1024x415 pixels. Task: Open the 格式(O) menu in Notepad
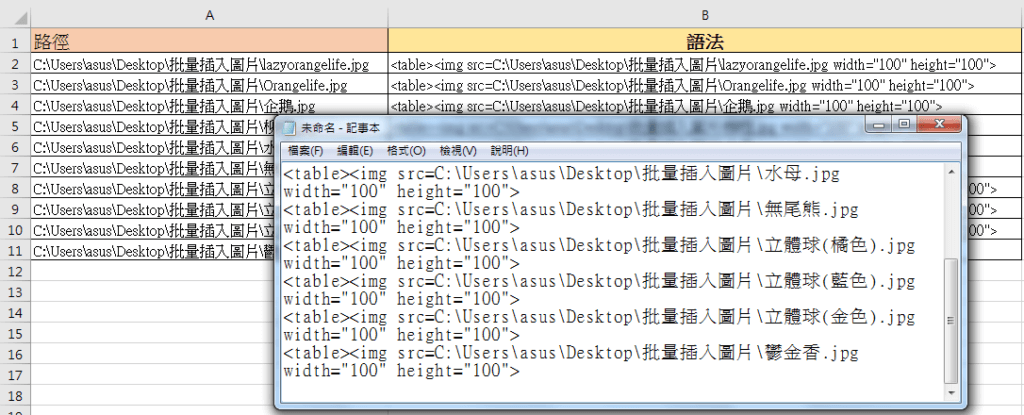(405, 150)
